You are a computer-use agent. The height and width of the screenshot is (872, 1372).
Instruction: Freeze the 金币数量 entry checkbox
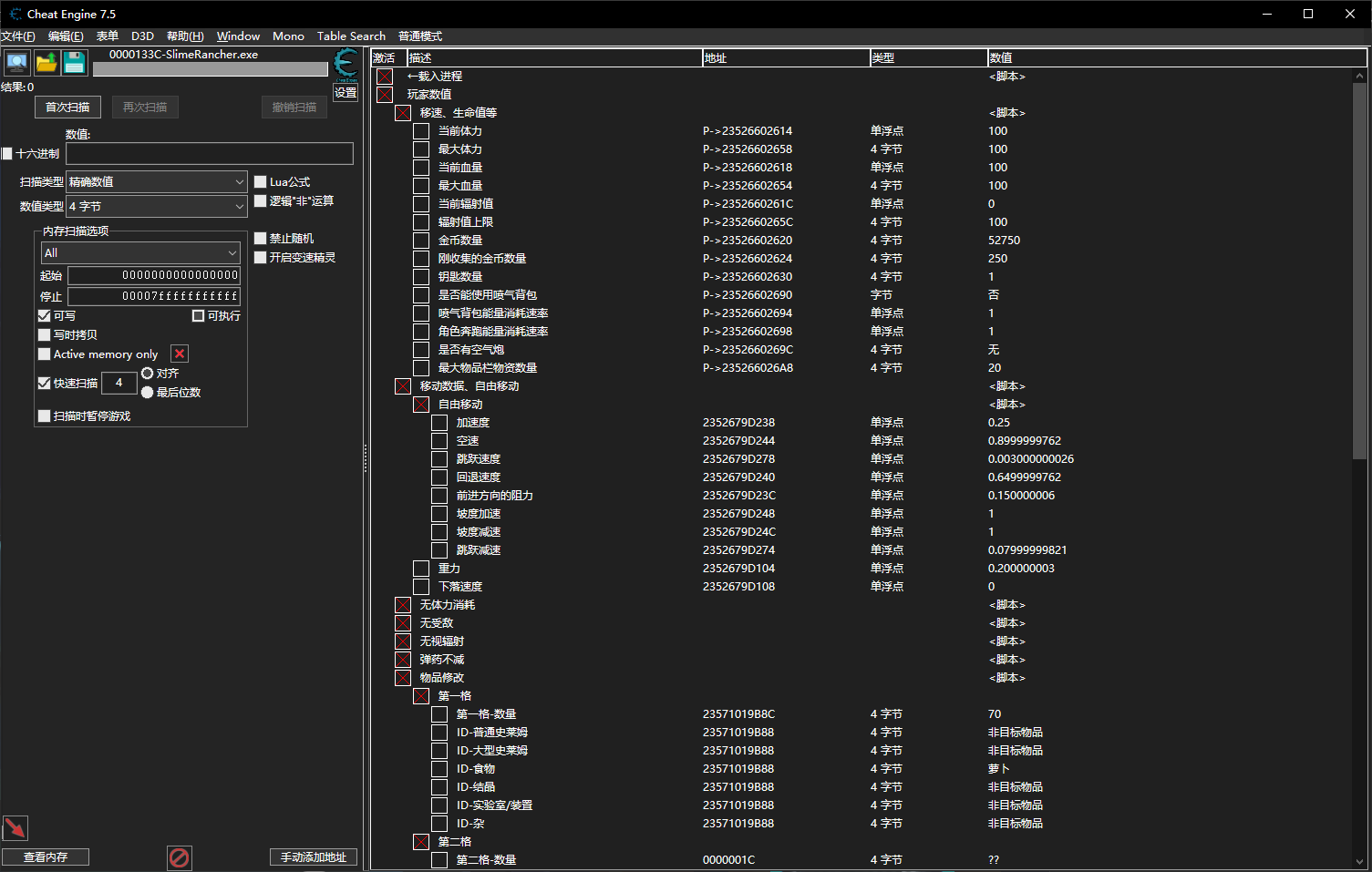[421, 241]
